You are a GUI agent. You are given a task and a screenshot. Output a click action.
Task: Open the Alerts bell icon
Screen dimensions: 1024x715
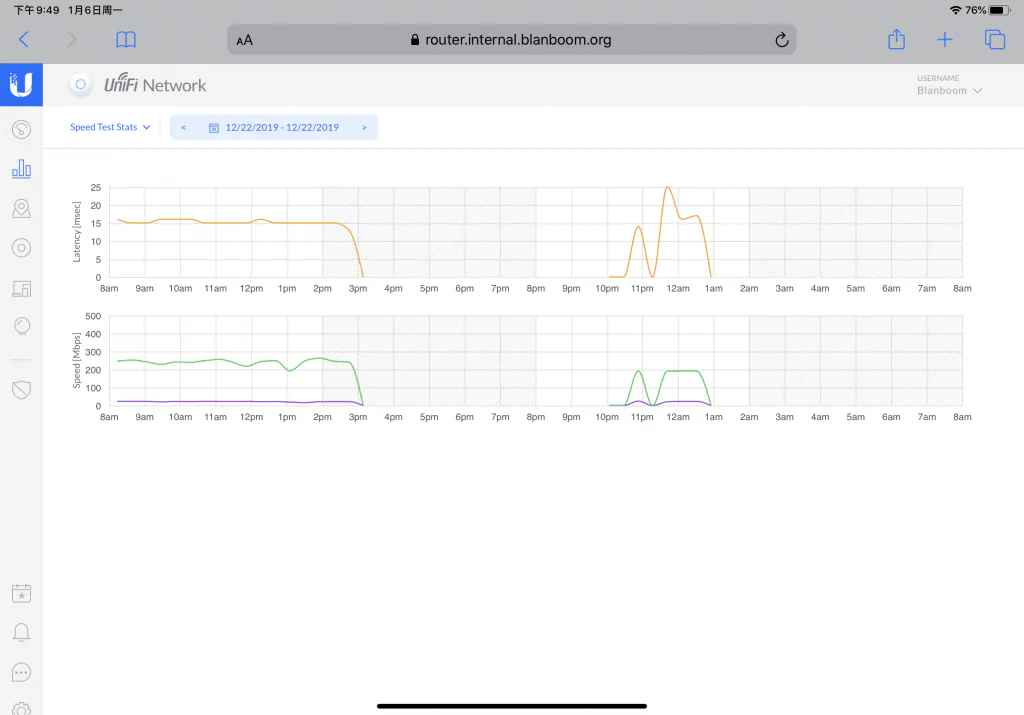pyautogui.click(x=22, y=632)
